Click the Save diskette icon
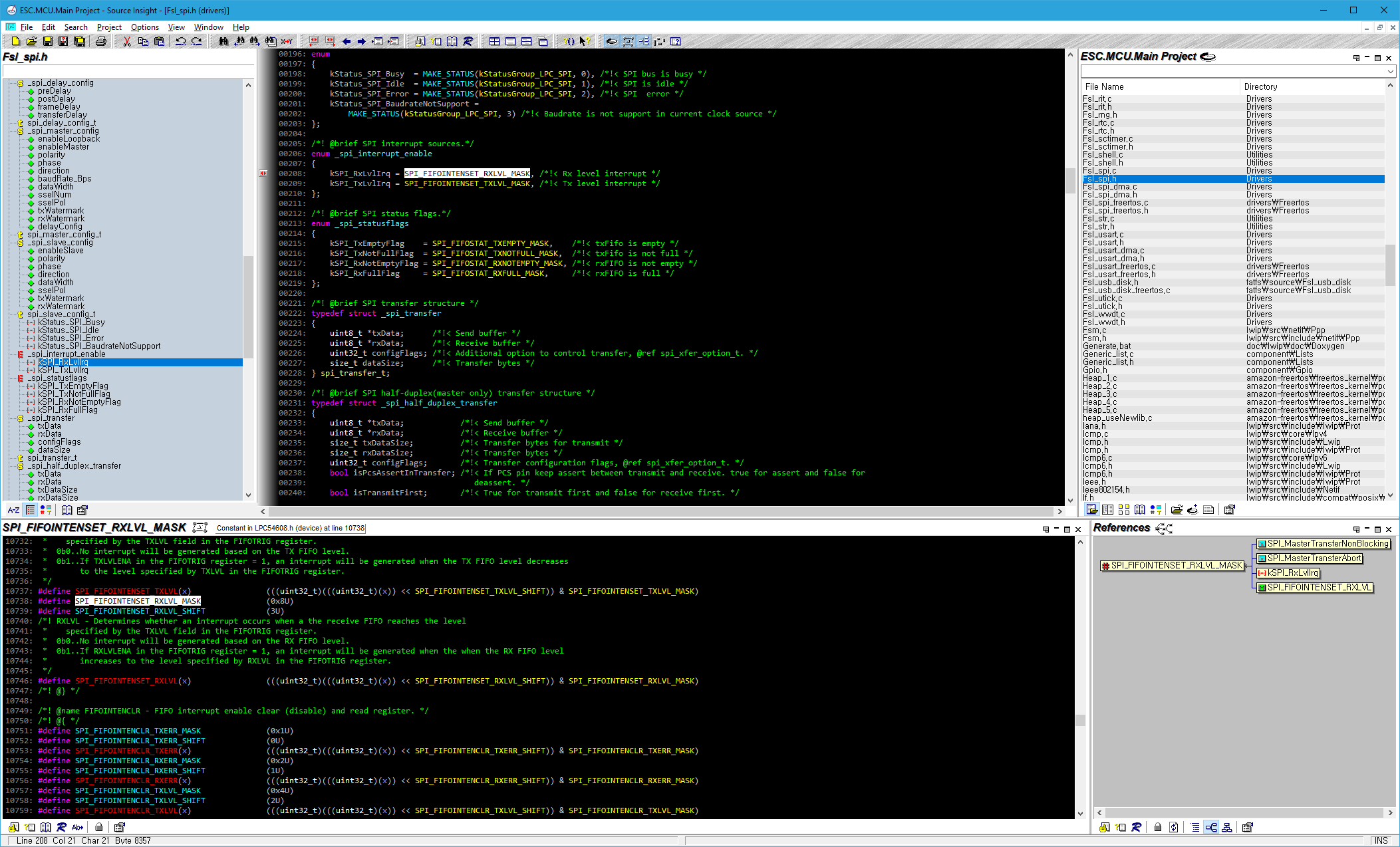Screen dimensions: 1400x847 pos(47,41)
